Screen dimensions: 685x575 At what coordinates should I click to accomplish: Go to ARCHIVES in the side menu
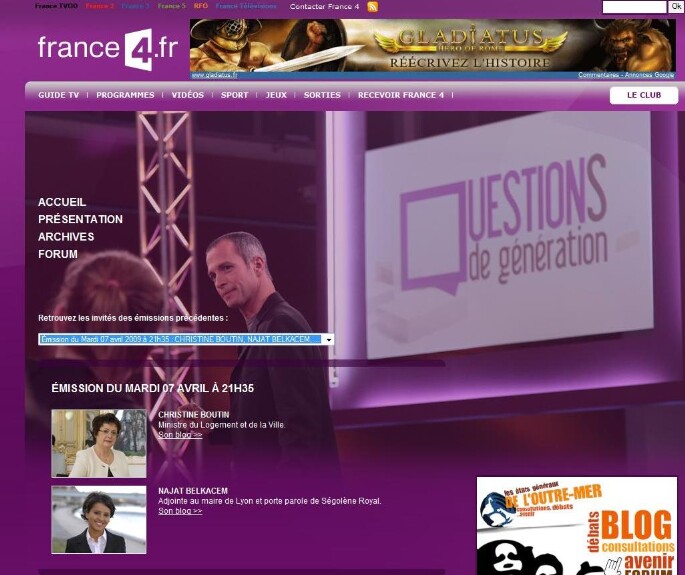pos(66,237)
